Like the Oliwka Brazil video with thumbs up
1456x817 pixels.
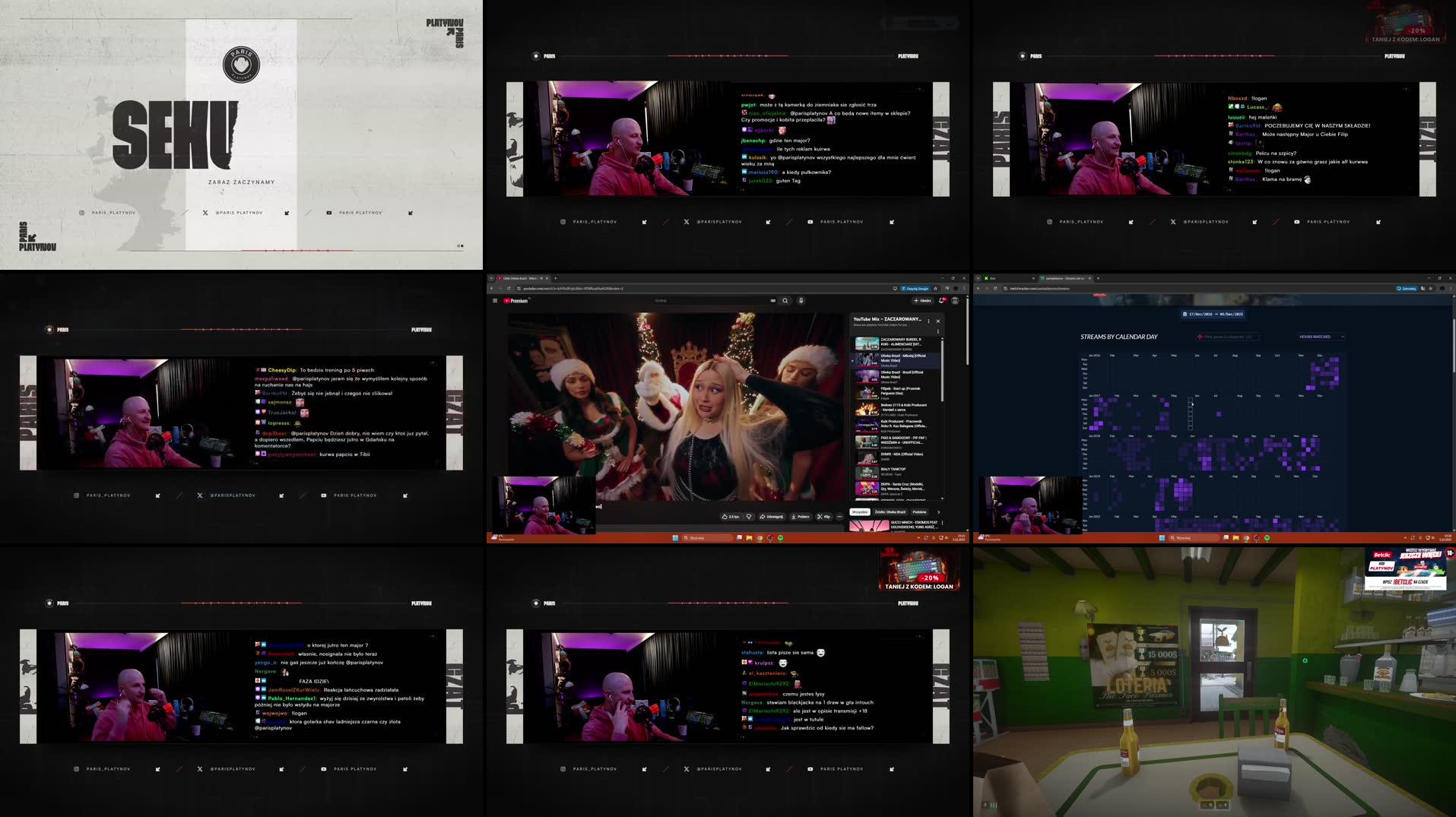[x=726, y=516]
